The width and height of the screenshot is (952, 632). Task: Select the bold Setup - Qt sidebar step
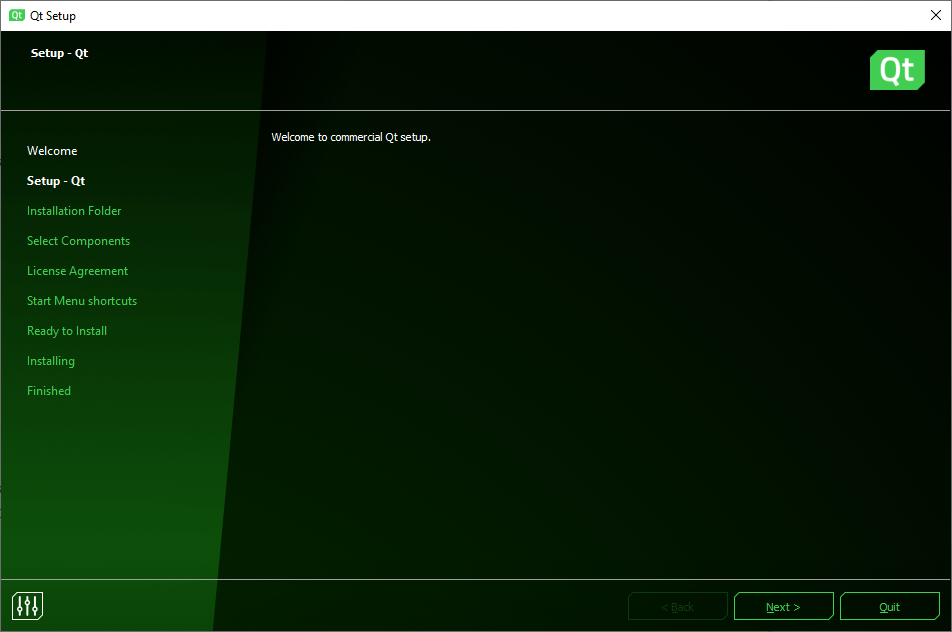click(x=56, y=181)
